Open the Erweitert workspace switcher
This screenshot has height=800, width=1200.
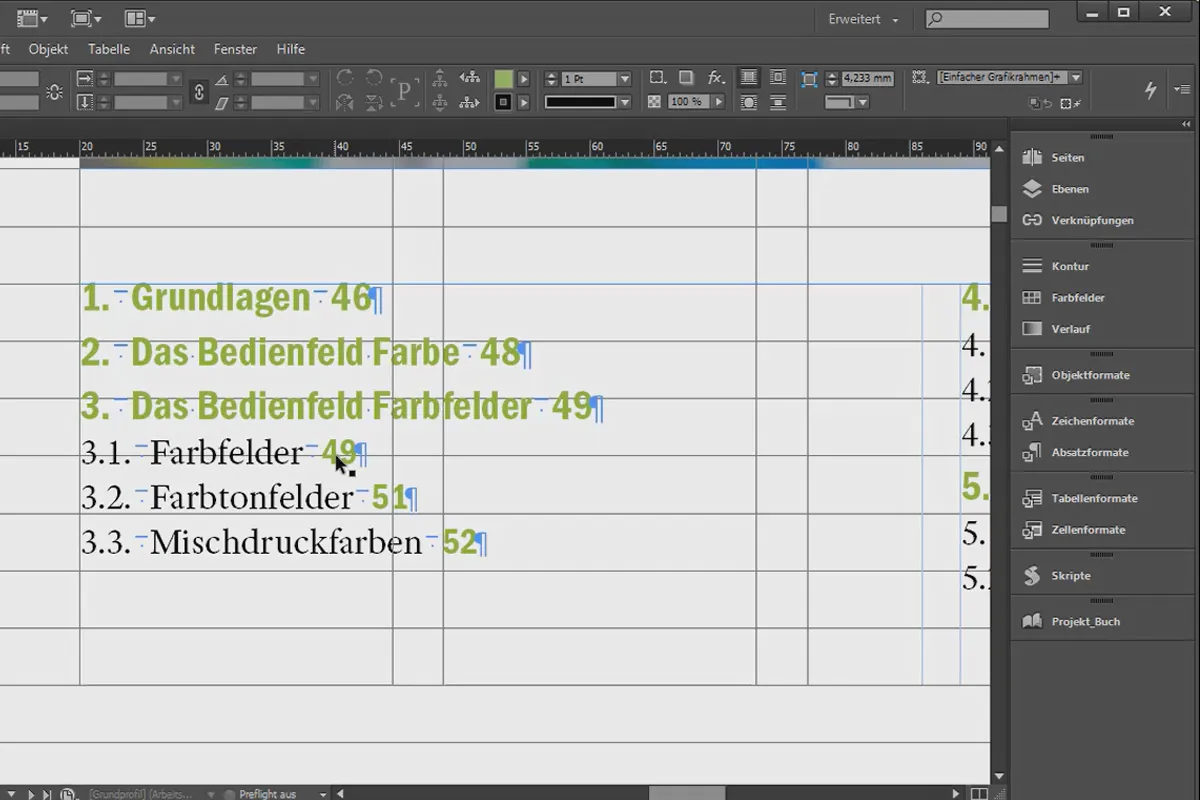(x=864, y=19)
